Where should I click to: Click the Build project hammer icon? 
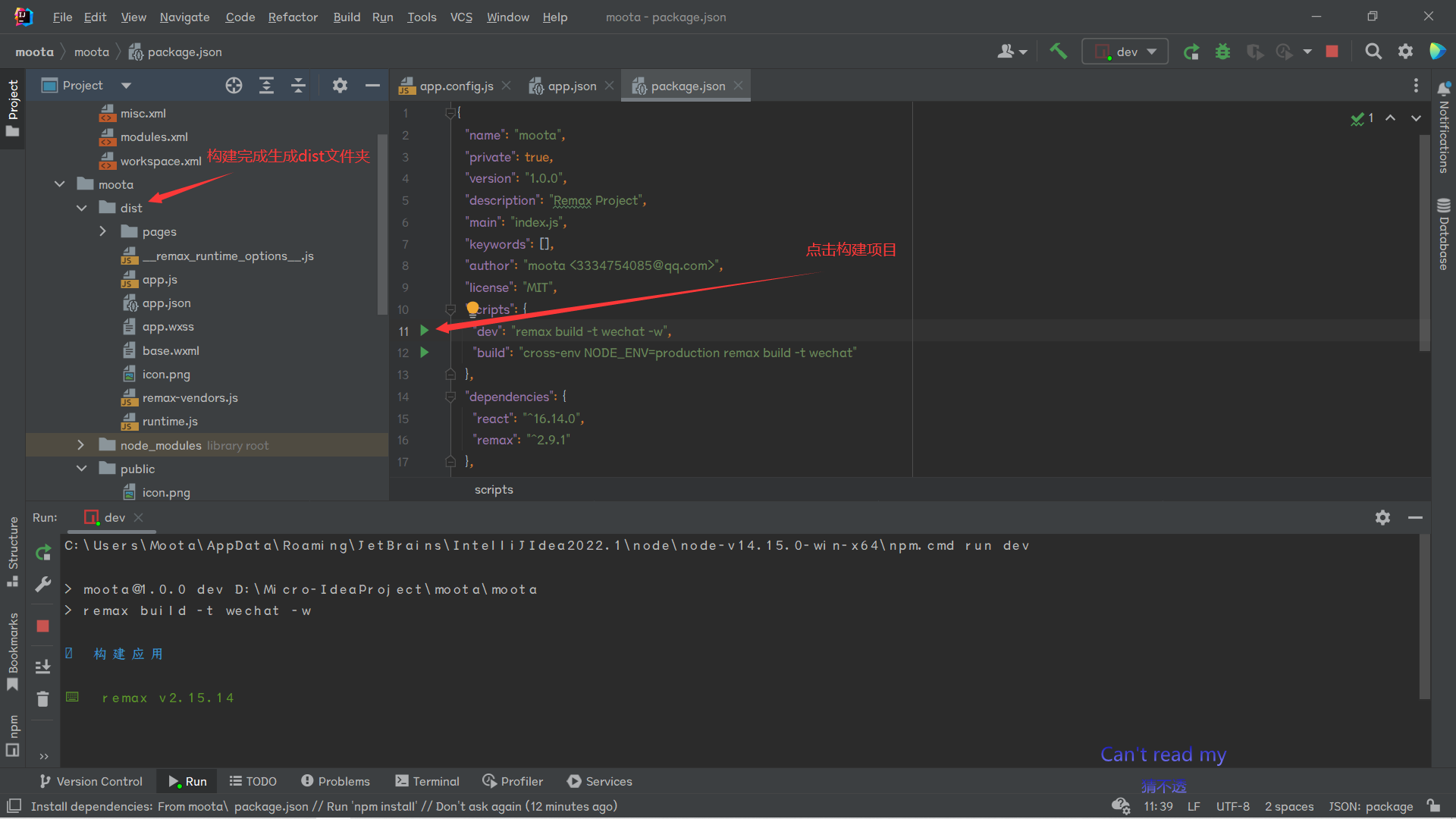click(x=1058, y=52)
